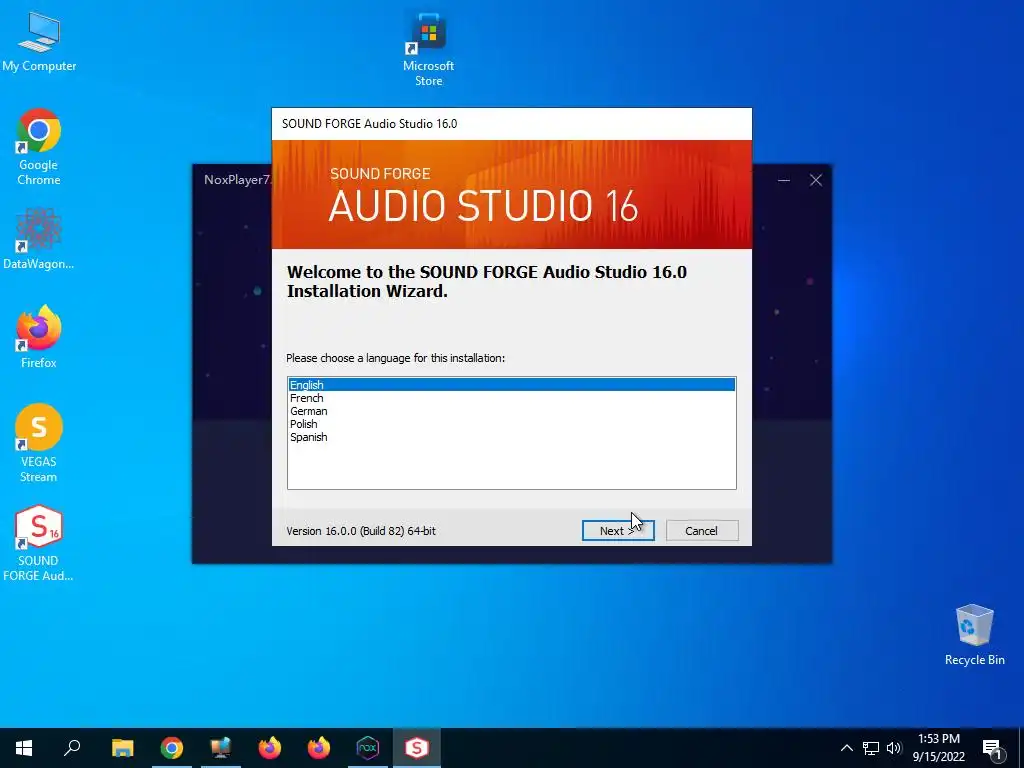Open the Windows Start menu
This screenshot has width=1024, height=768.
24,748
